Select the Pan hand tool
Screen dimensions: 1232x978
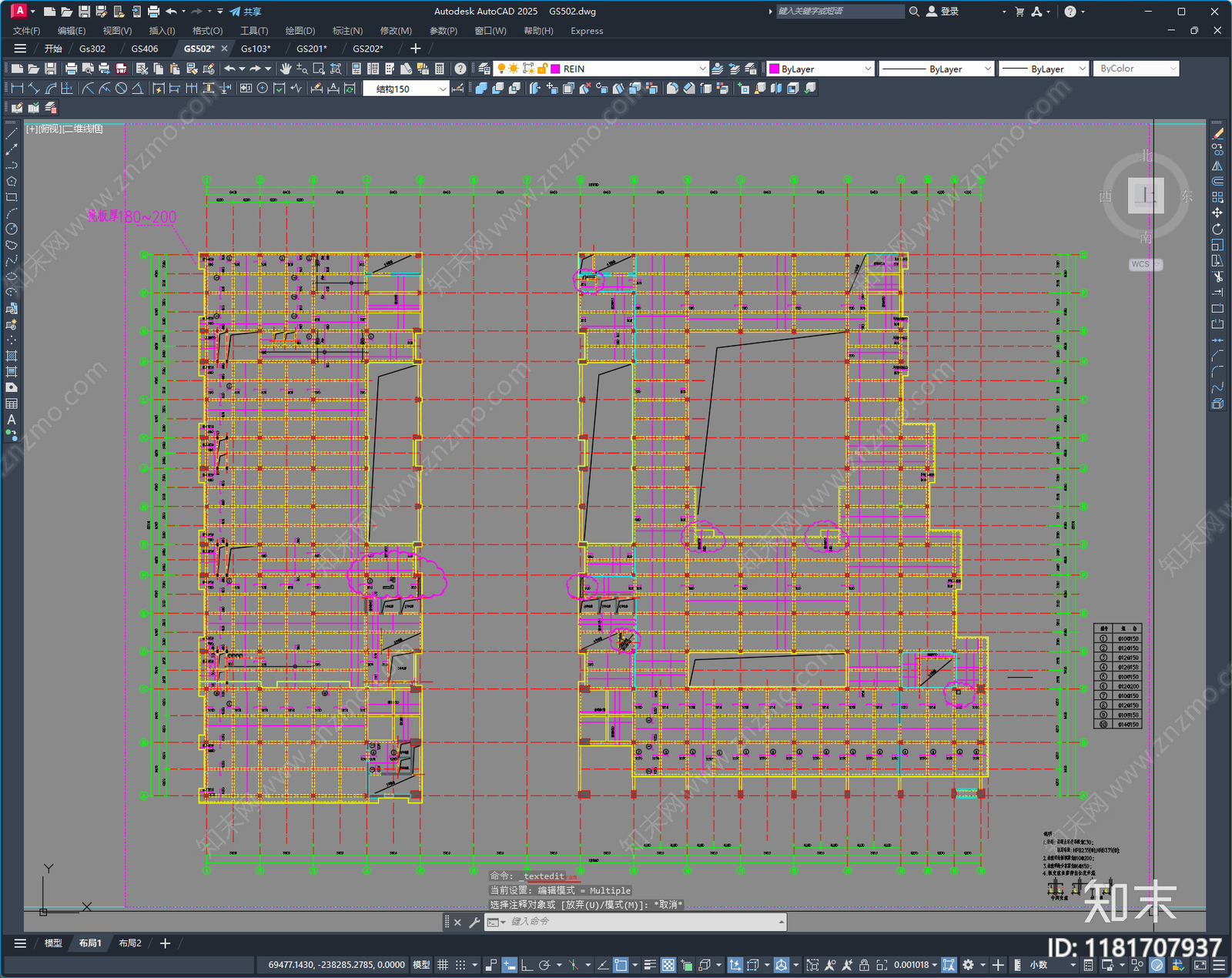(286, 69)
